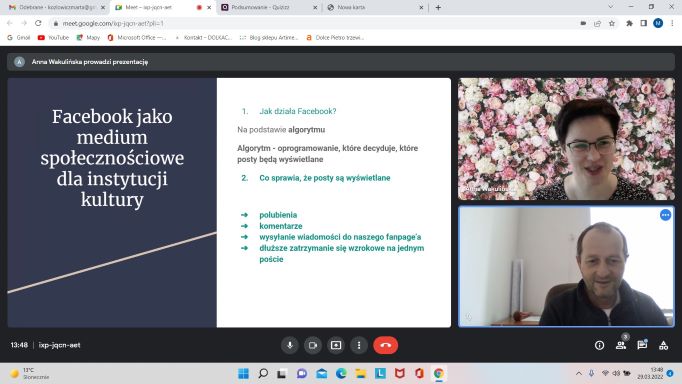Show the participants people panel
The width and height of the screenshot is (682, 384).
(621, 345)
